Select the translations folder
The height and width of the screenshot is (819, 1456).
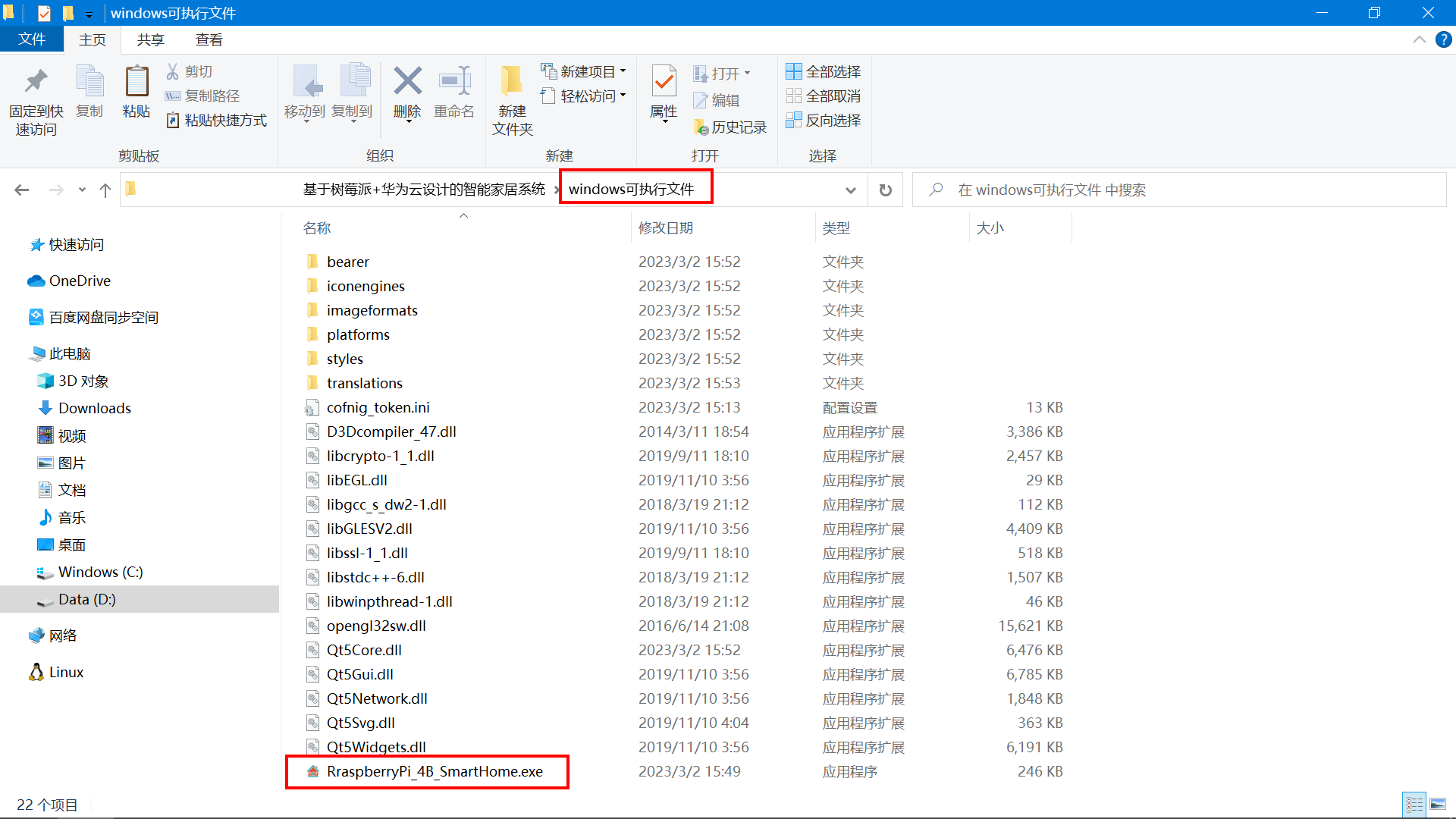click(363, 383)
